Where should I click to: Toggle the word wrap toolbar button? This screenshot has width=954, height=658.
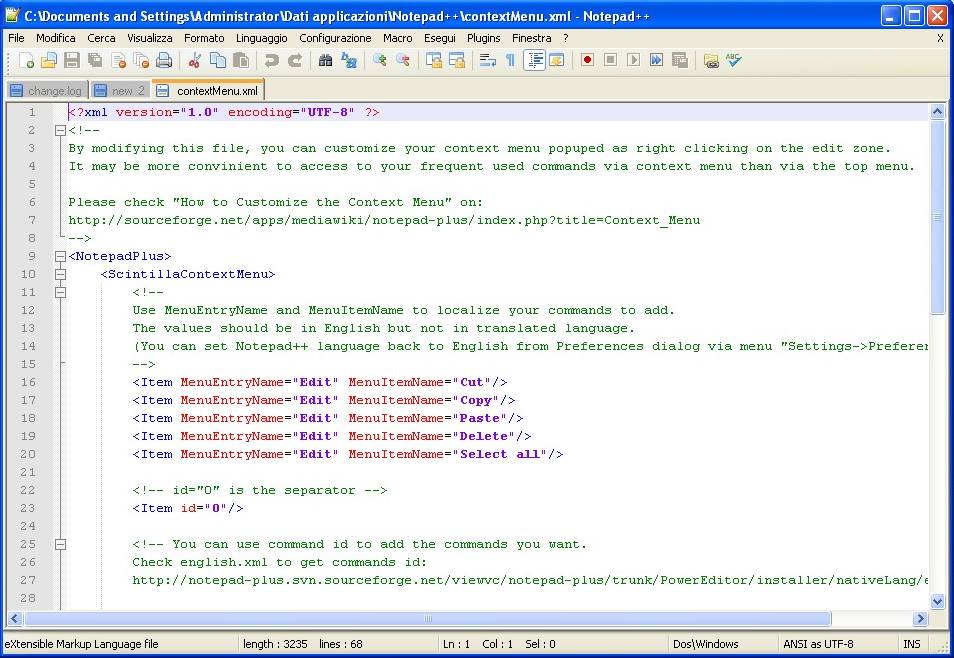(488, 61)
